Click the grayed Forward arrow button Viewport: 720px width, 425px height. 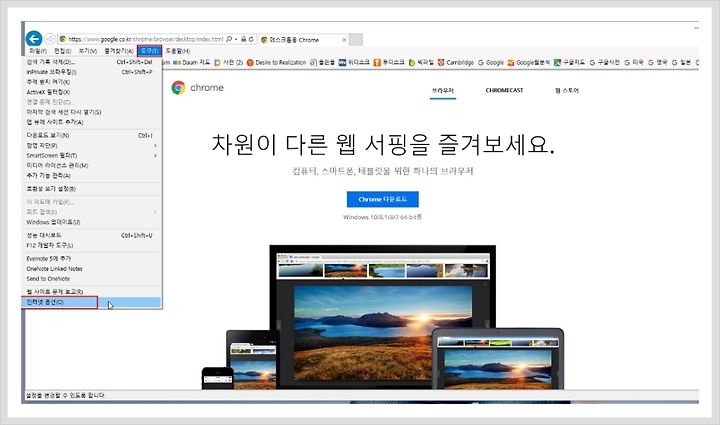[50, 39]
